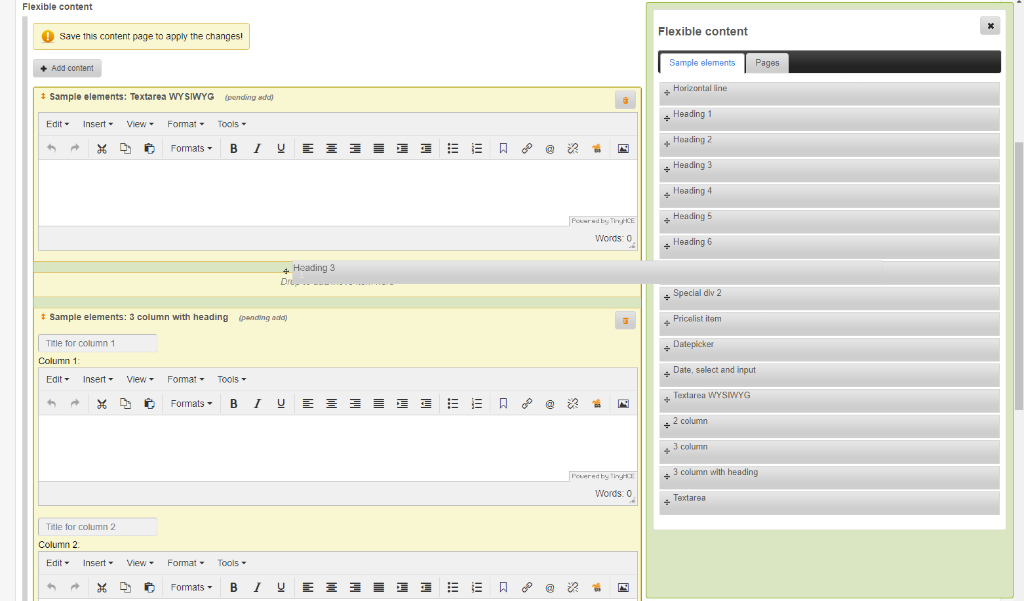Expand the Tools menu in the Column 2 editor
The width and height of the screenshot is (1024, 601).
[231, 563]
